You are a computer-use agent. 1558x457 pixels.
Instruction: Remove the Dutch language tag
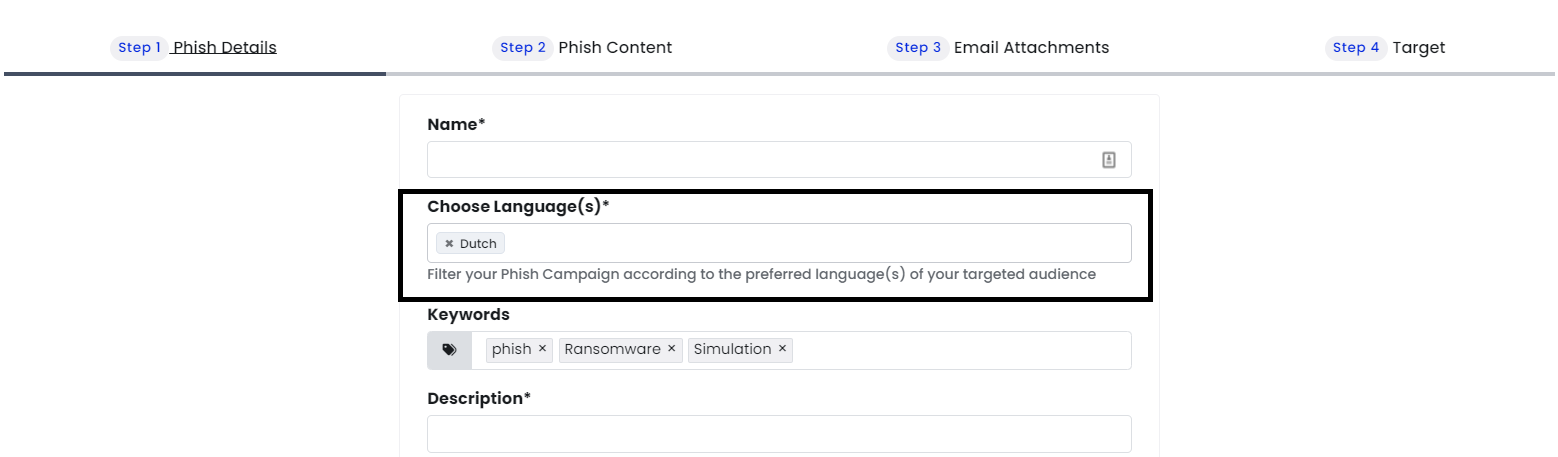449,244
